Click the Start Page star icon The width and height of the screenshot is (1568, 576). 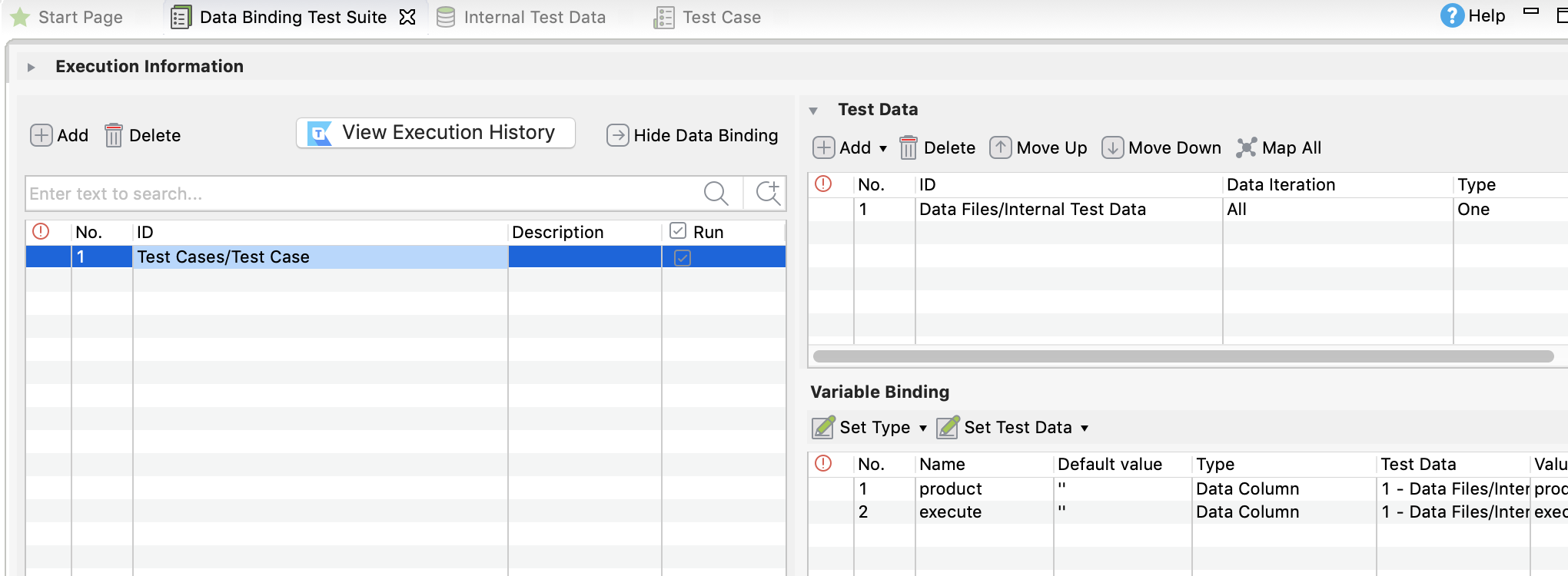tap(20, 17)
